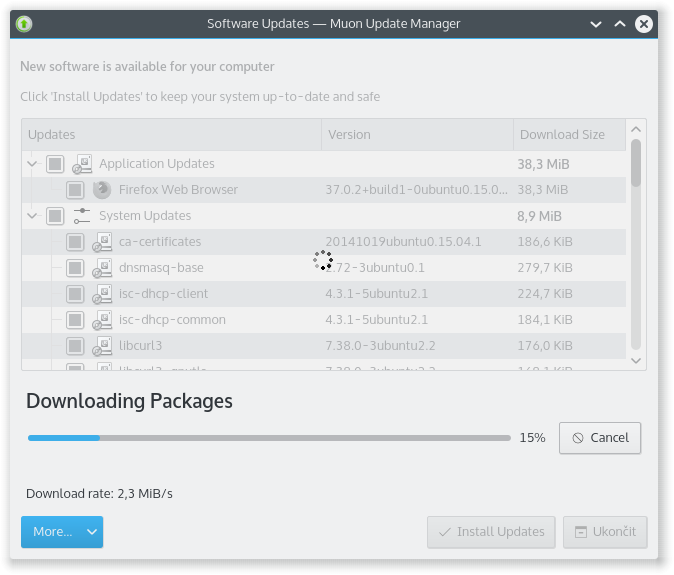The image size is (674, 575).
Task: Select the Firefox Web Browser row
Action: 324,190
